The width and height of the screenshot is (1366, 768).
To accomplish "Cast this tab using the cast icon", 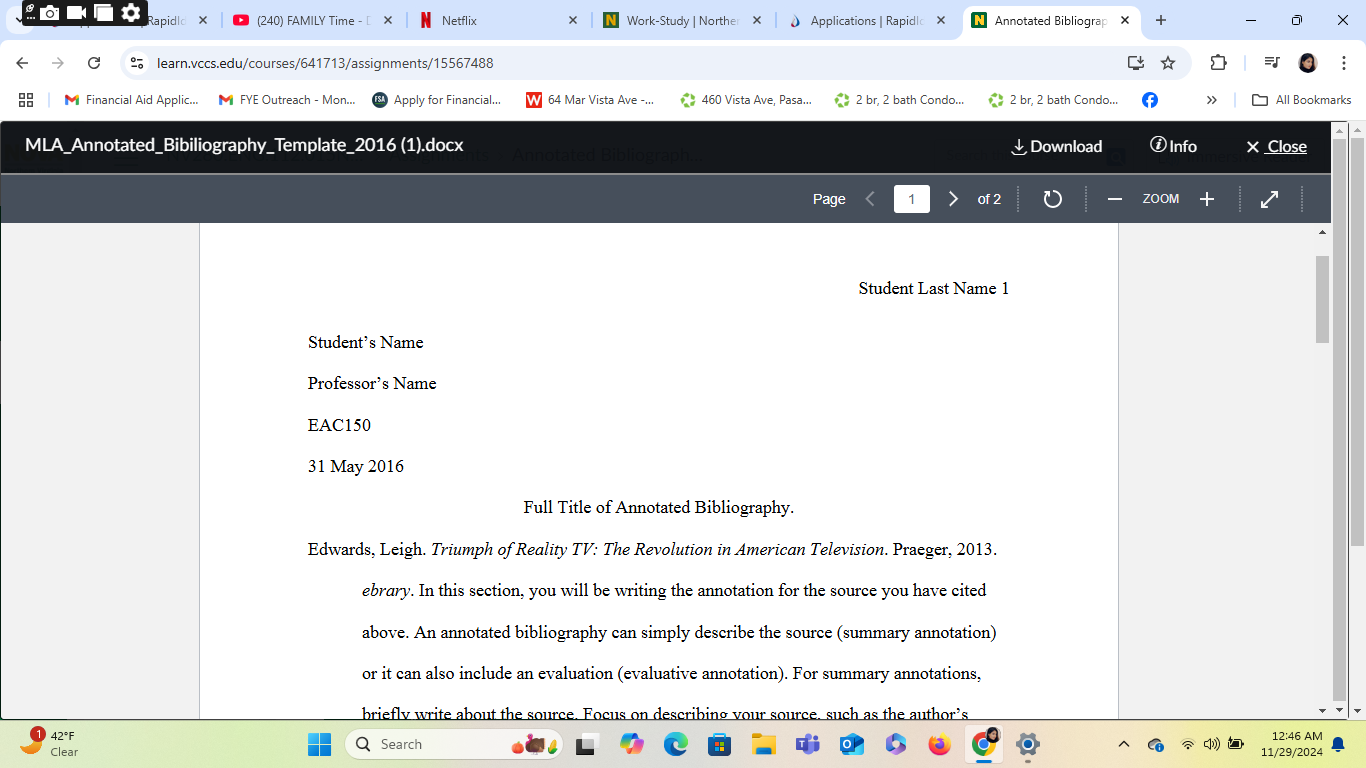I will click(x=1135, y=61).
